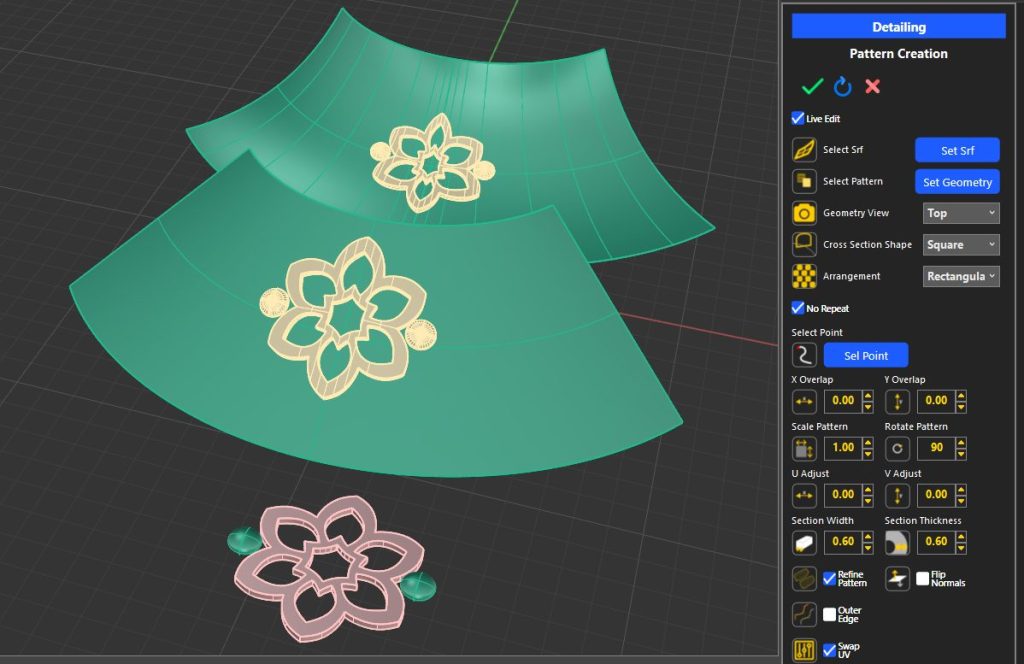Click the Geometry View camera icon

pos(804,213)
